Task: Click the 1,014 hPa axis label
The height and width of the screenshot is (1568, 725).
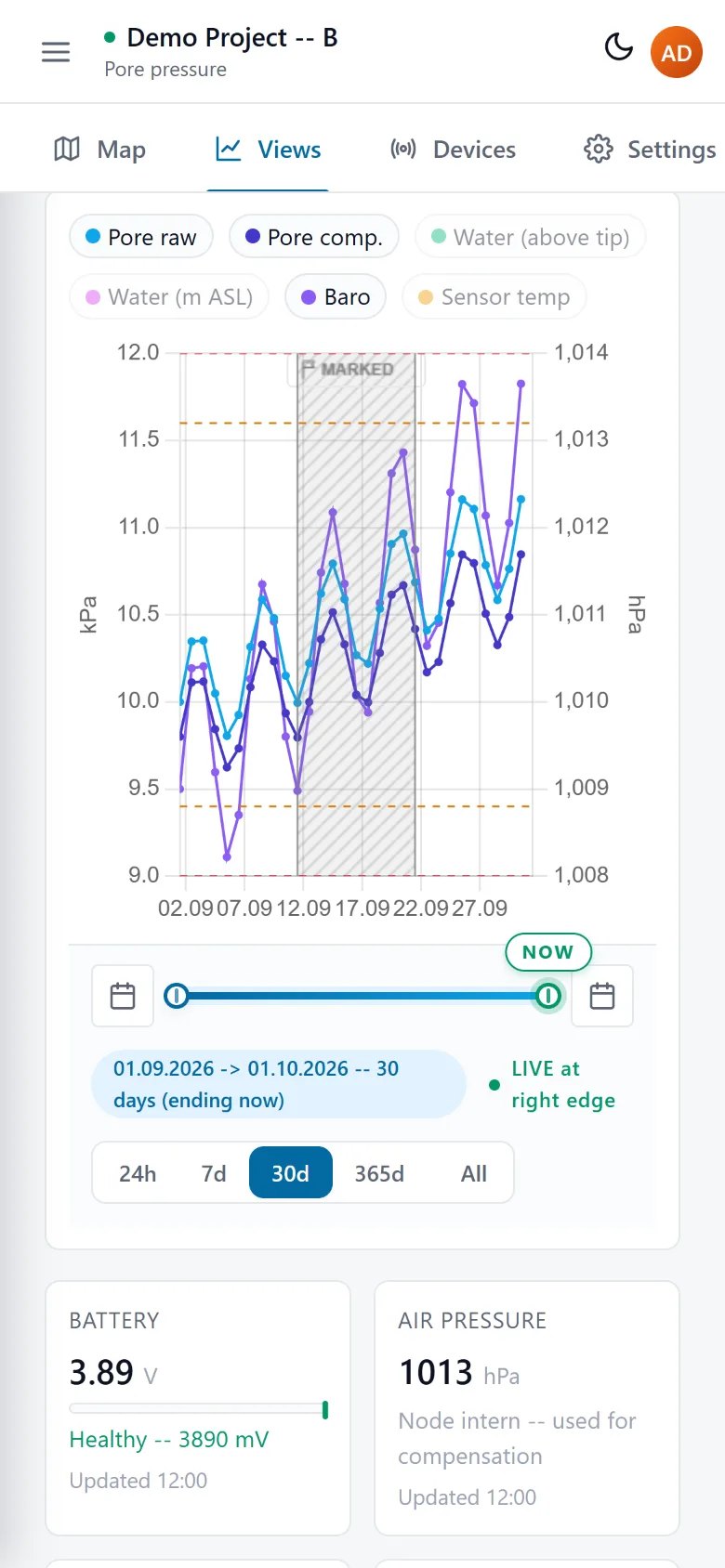Action: (581, 352)
